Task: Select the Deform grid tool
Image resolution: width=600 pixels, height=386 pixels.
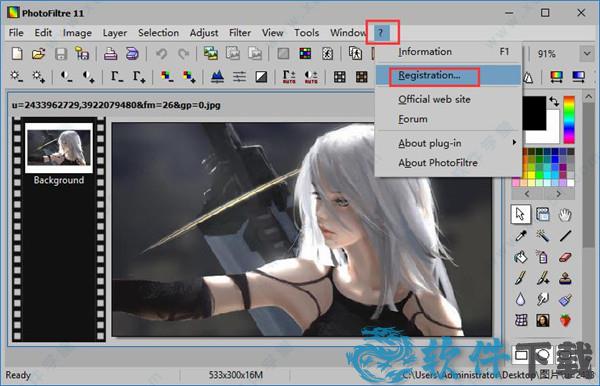Action: coord(521,320)
